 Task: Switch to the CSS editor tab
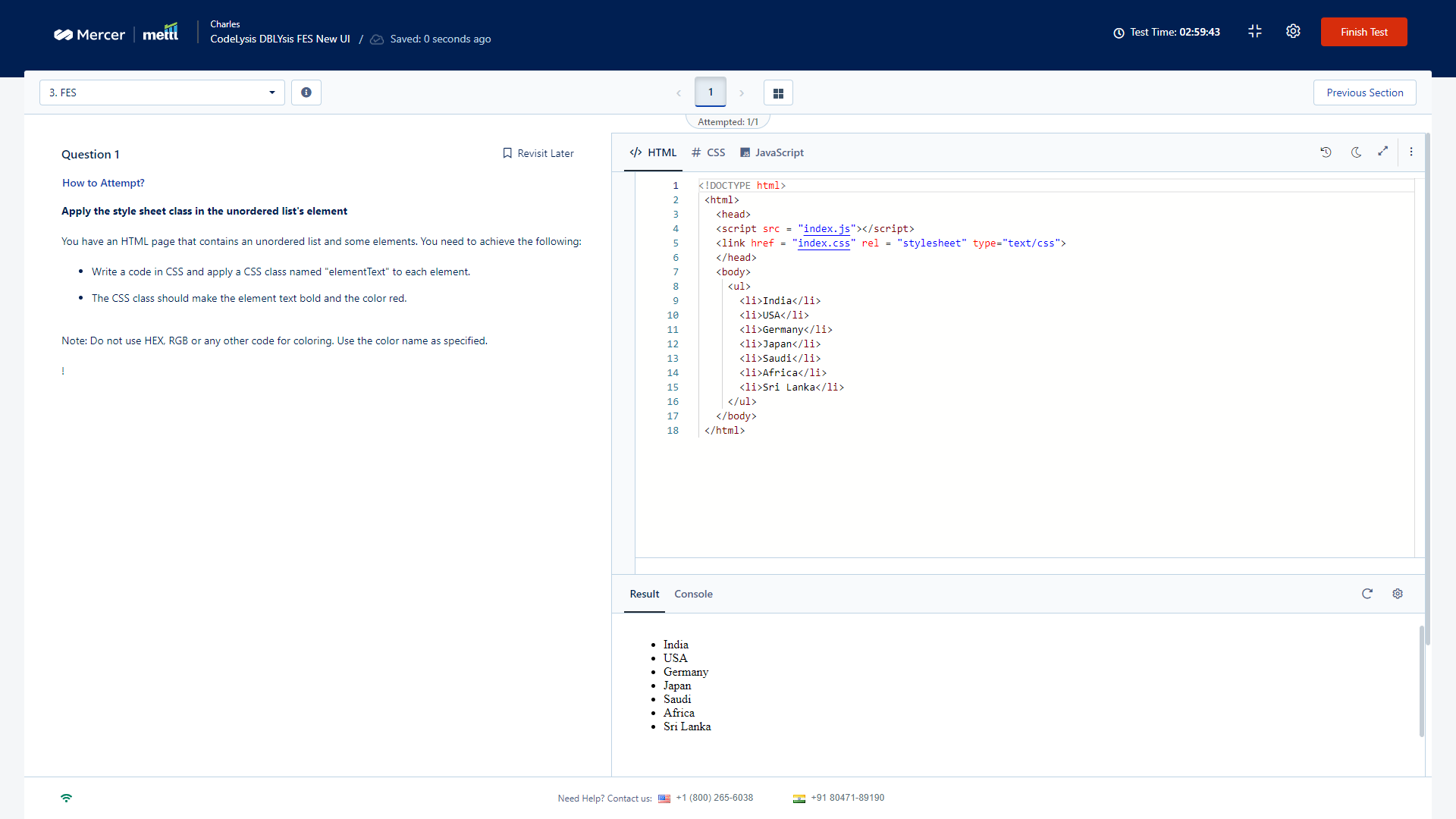708,152
